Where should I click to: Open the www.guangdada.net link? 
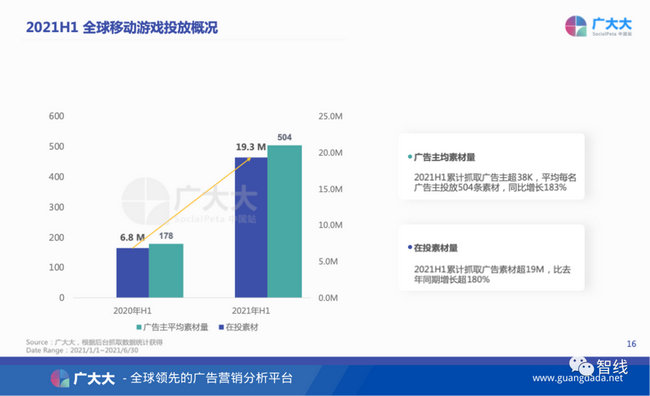click(x=577, y=378)
